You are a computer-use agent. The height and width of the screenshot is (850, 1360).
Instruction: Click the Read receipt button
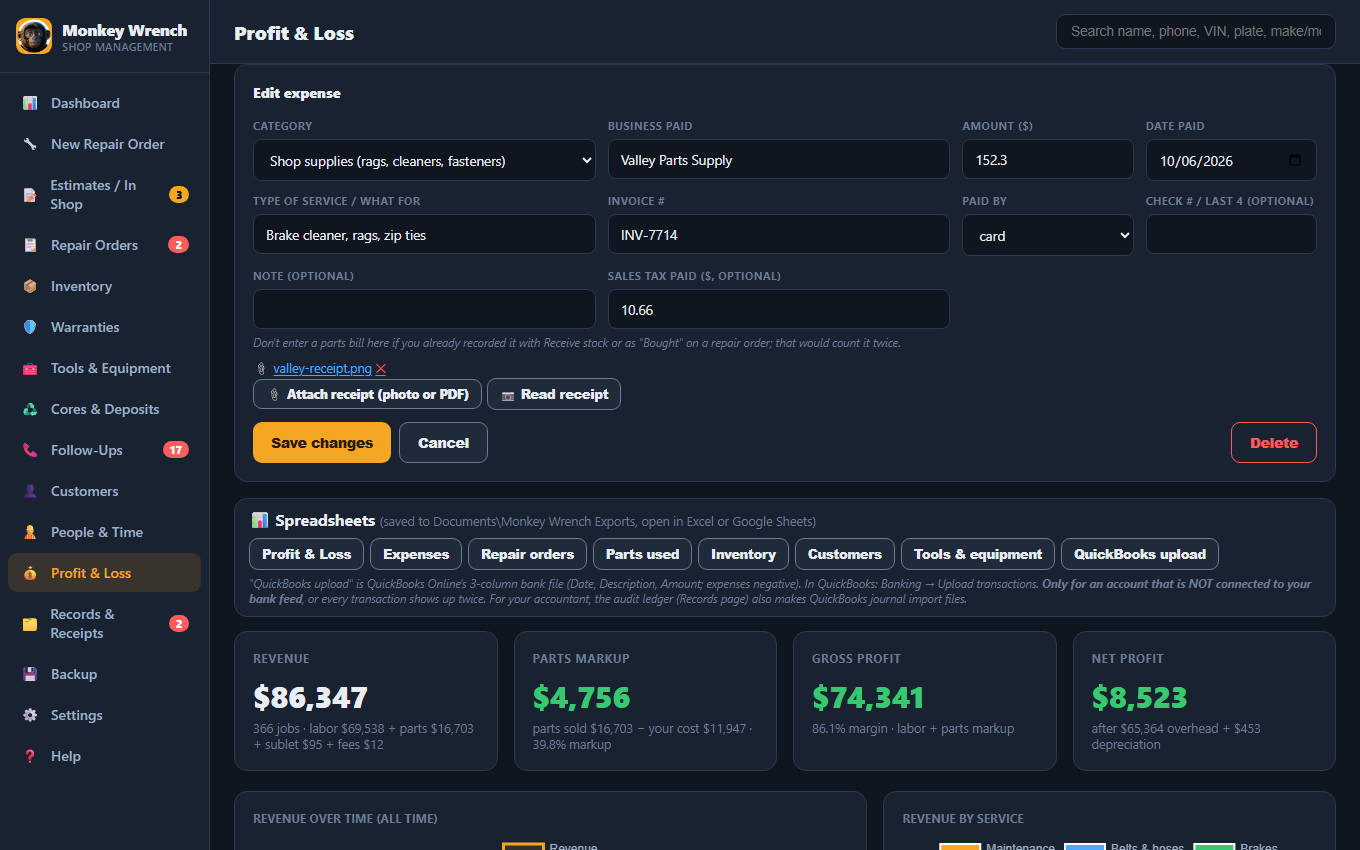point(554,394)
